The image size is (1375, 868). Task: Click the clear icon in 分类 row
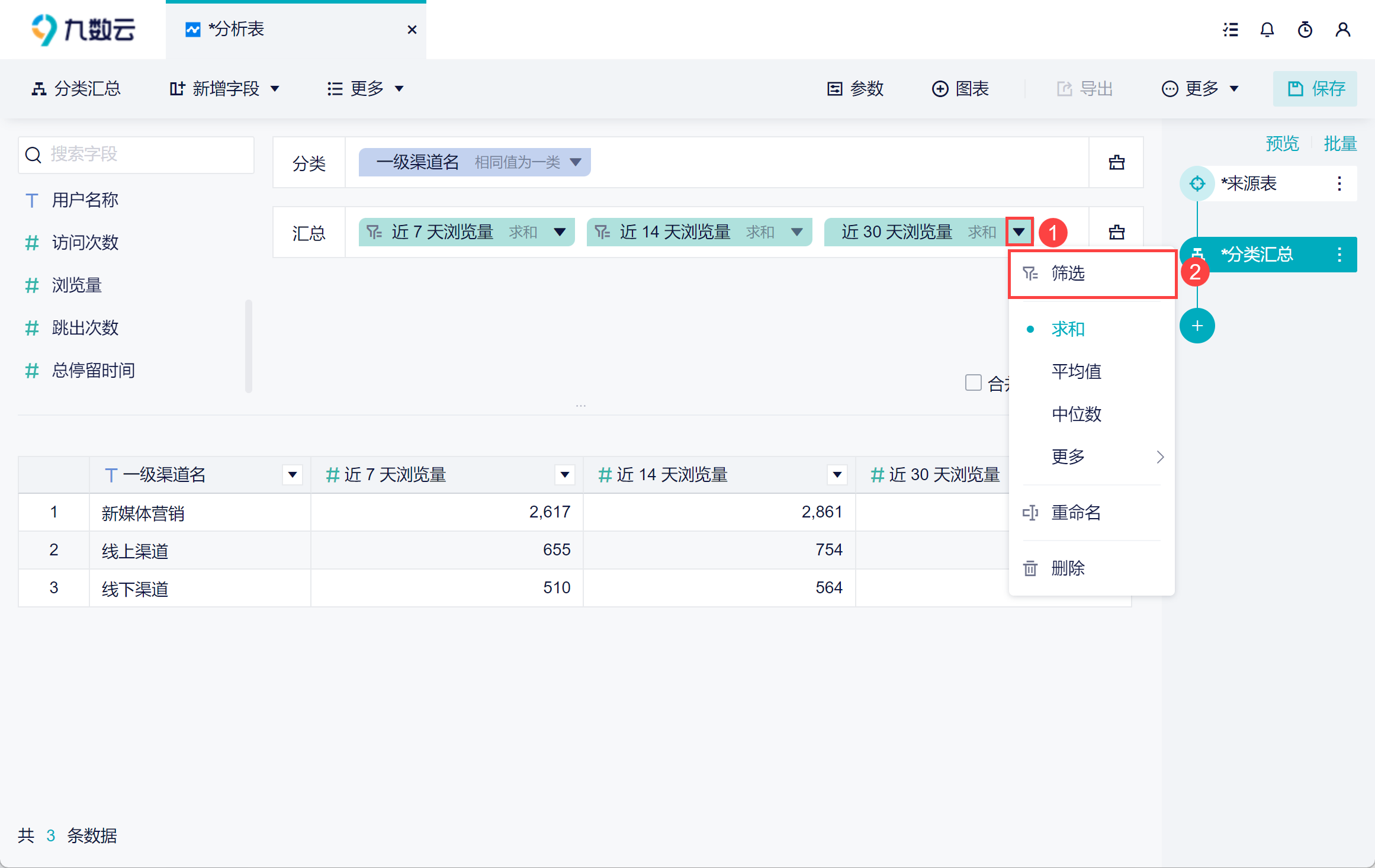point(1116,162)
